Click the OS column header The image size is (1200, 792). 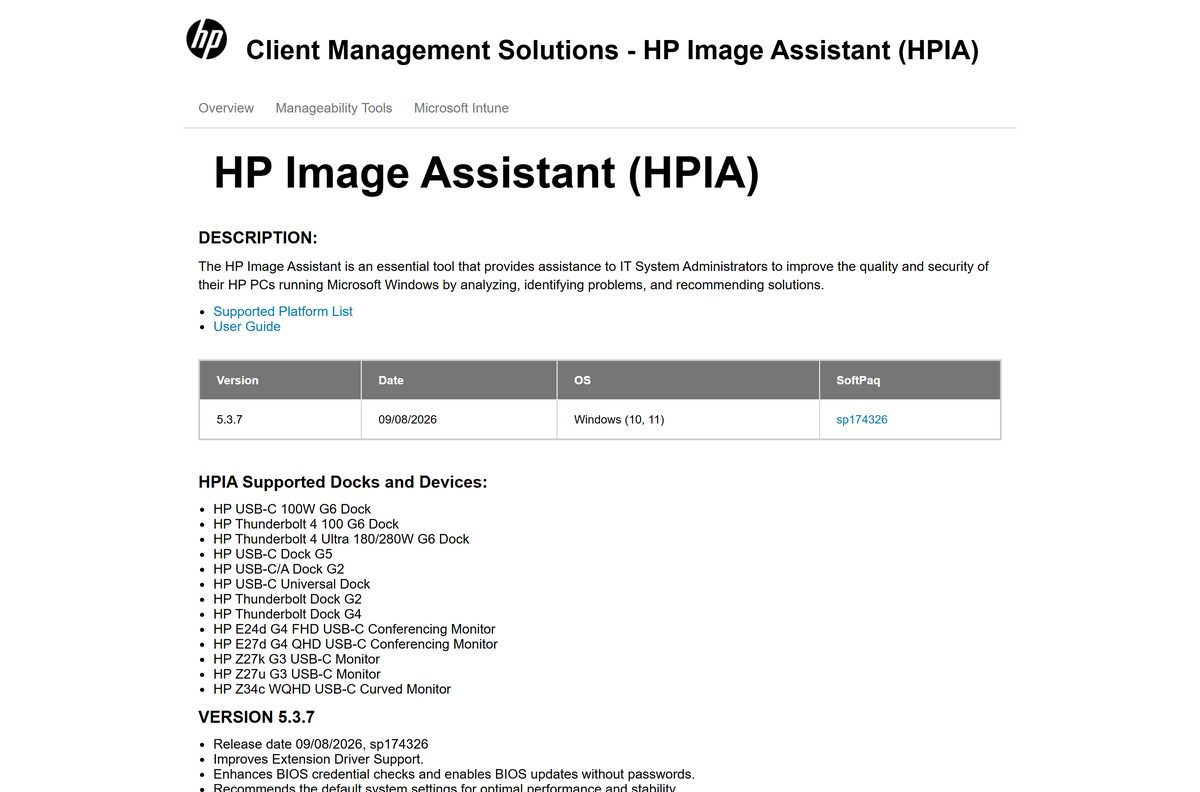tap(688, 380)
